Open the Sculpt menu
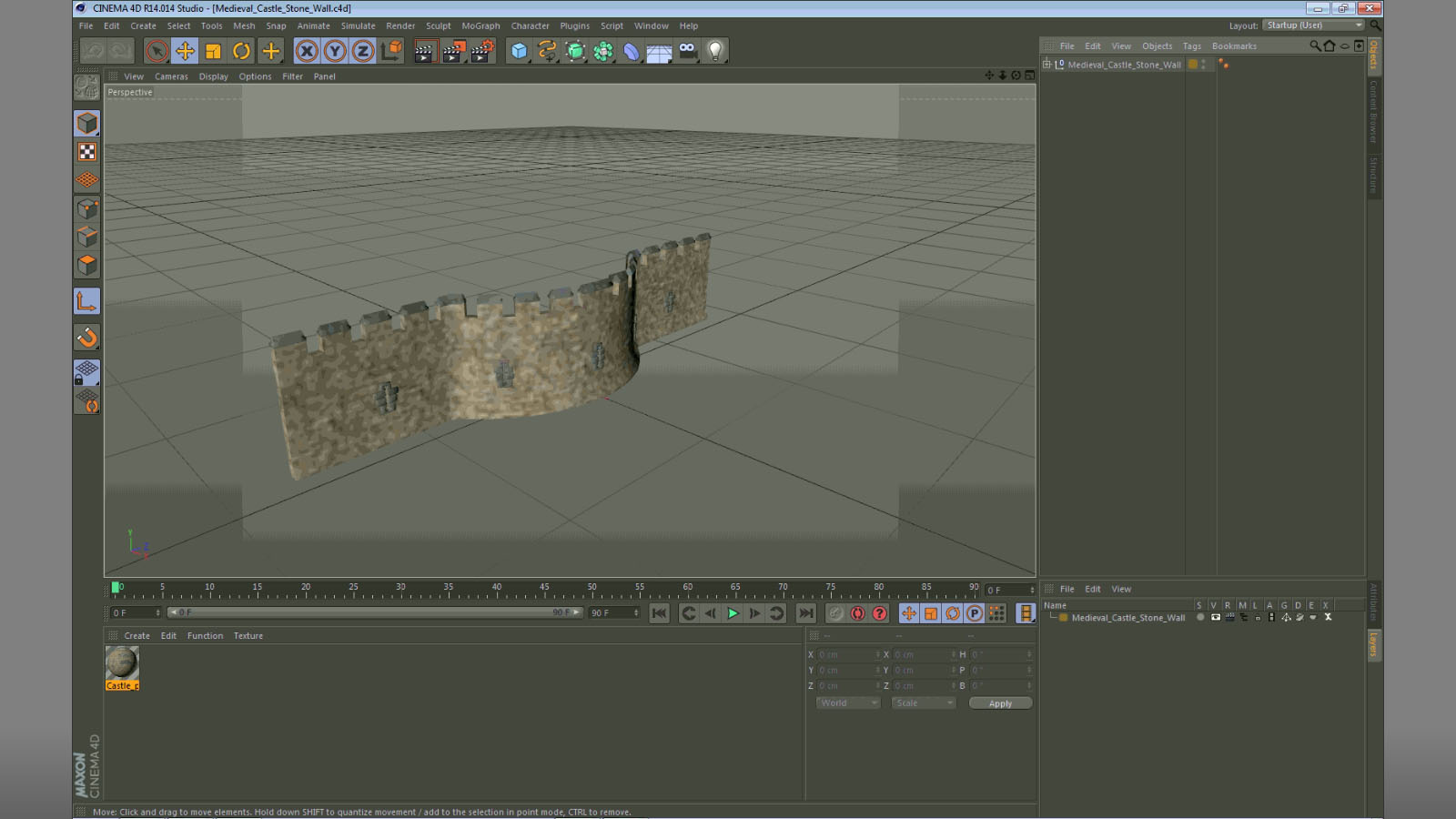This screenshot has width=1456, height=819. click(x=438, y=26)
